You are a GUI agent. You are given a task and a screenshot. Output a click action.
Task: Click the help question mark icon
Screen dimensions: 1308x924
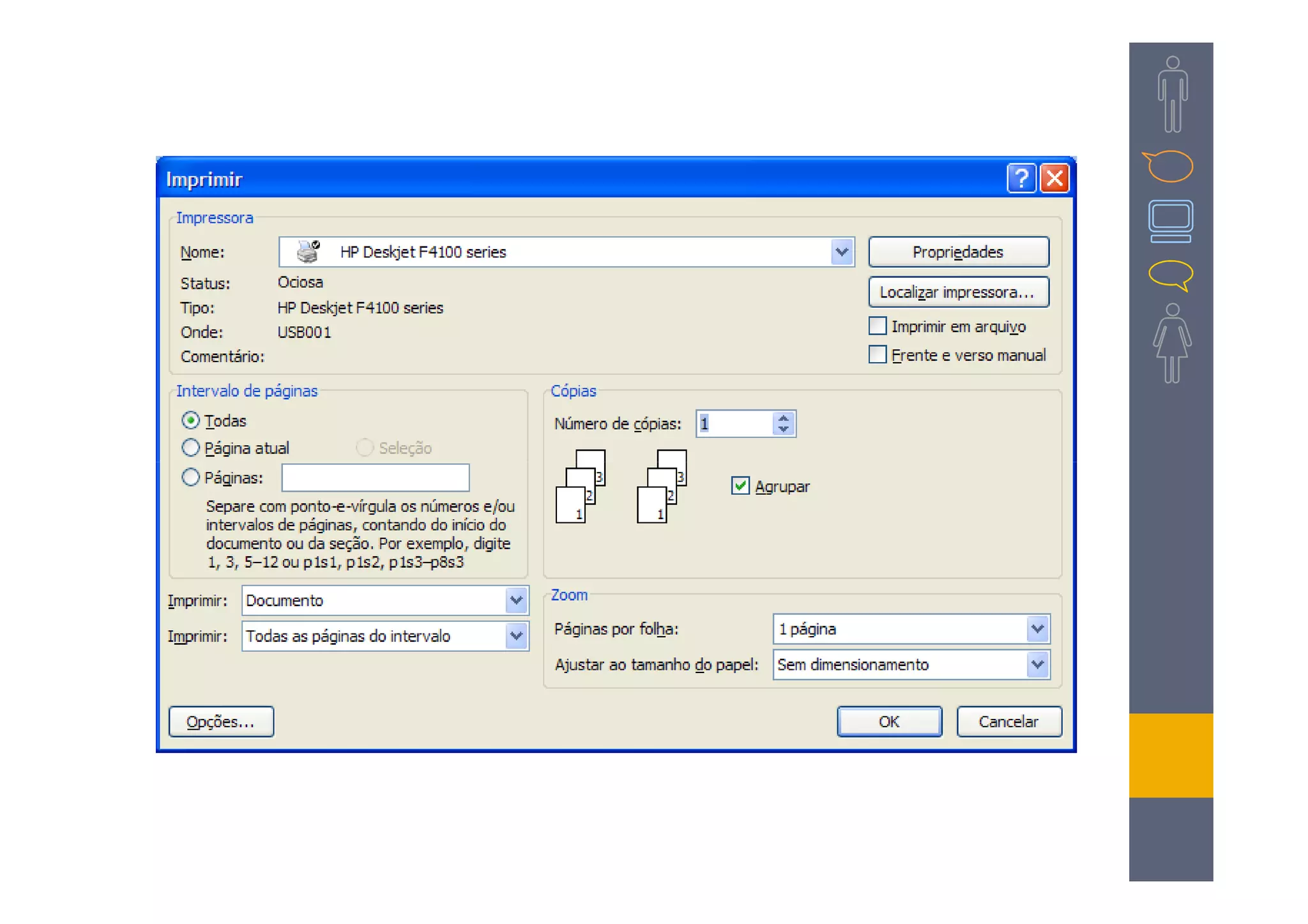1021,178
